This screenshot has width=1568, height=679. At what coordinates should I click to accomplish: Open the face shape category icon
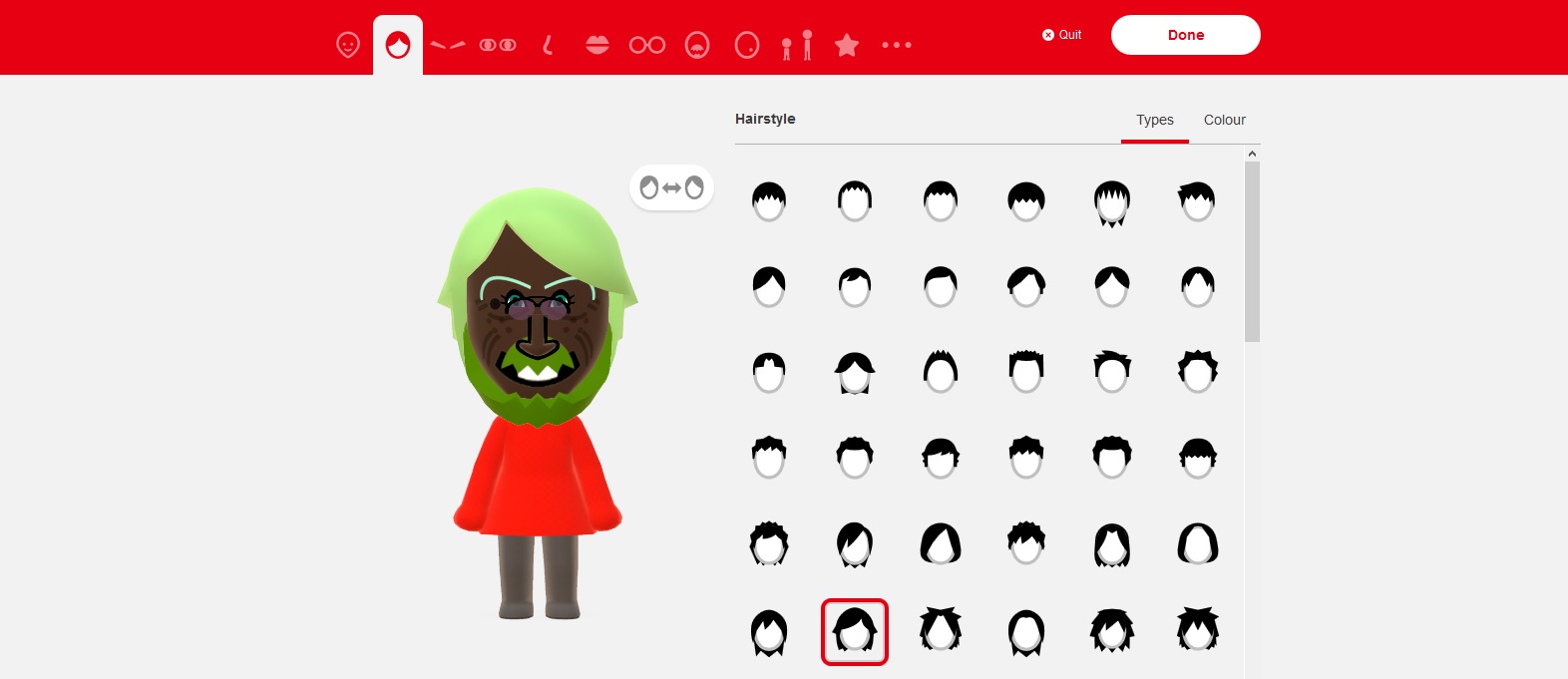tap(348, 45)
